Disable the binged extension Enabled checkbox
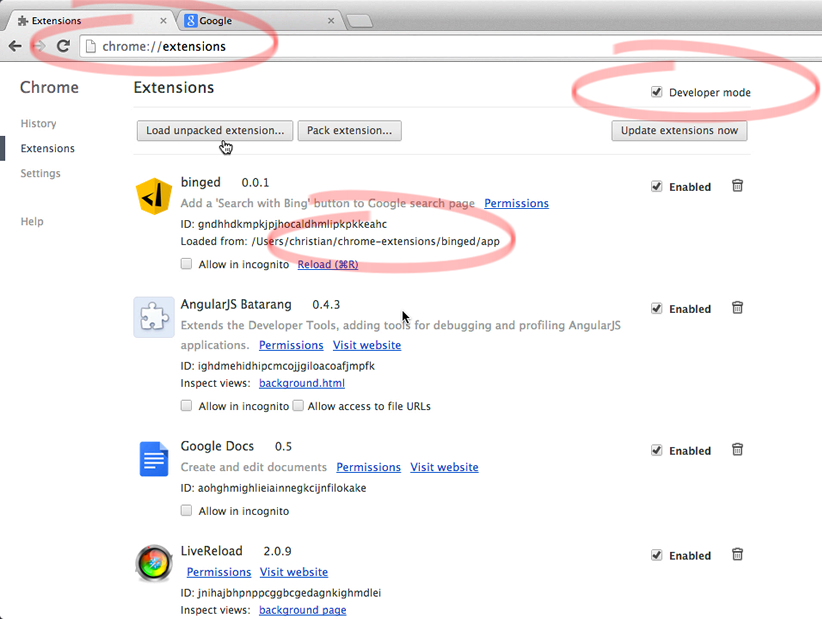The height and width of the screenshot is (619, 822). click(x=656, y=186)
